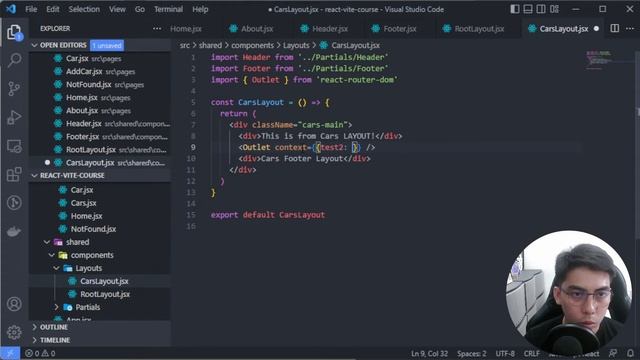Screen dimensions: 640x360
Task: Open NotFound.jsx in open editors list
Action: (x=100, y=84)
